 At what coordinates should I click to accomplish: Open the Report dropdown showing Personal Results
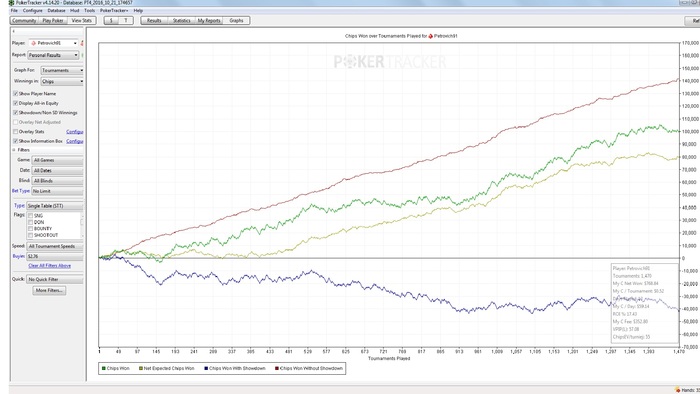pyautogui.click(x=53, y=55)
